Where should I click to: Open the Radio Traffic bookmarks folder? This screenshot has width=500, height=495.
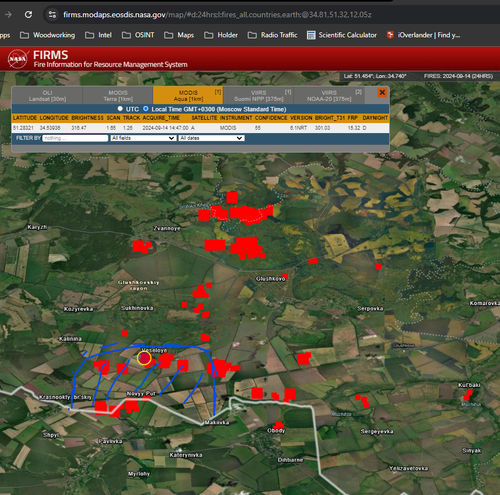tap(272, 35)
